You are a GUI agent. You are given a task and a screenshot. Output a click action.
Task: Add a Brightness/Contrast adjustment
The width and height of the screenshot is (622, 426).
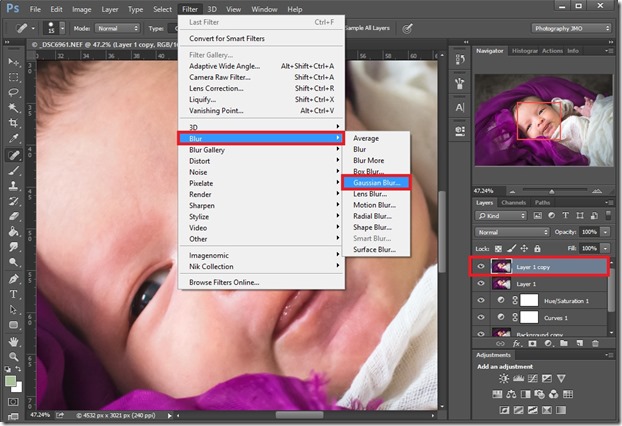point(504,378)
